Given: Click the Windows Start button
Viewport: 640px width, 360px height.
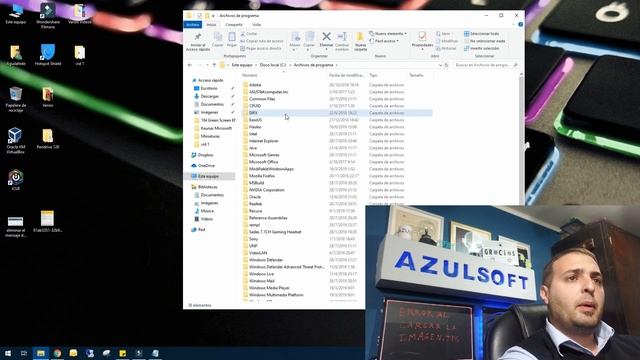Looking at the screenshot, I should pos(8,353).
